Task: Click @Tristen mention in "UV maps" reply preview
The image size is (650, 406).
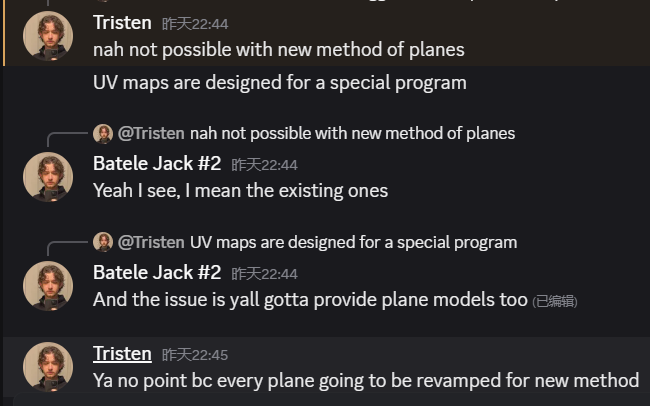Action: (151, 242)
